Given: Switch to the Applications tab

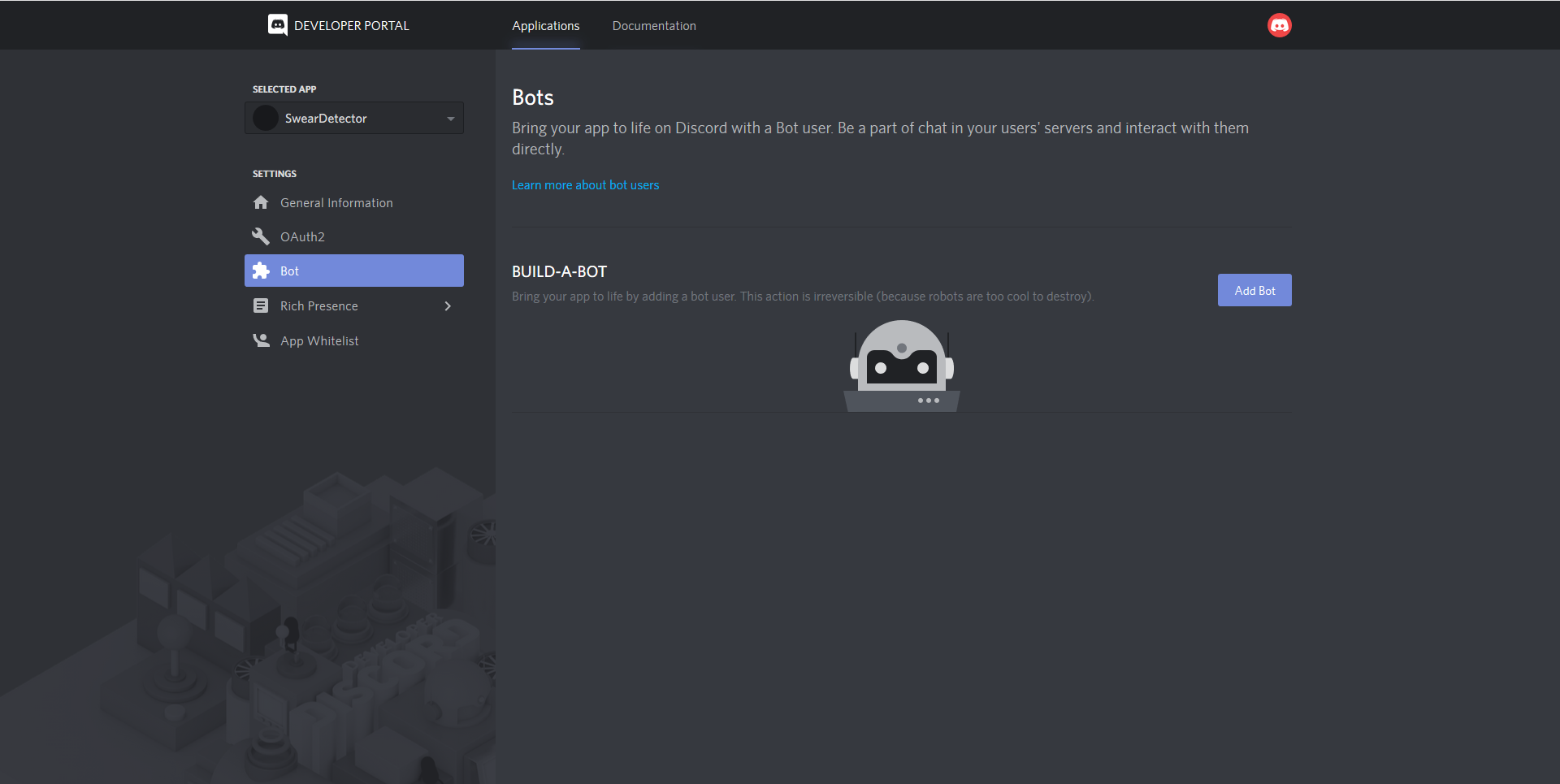Looking at the screenshot, I should tap(546, 26).
